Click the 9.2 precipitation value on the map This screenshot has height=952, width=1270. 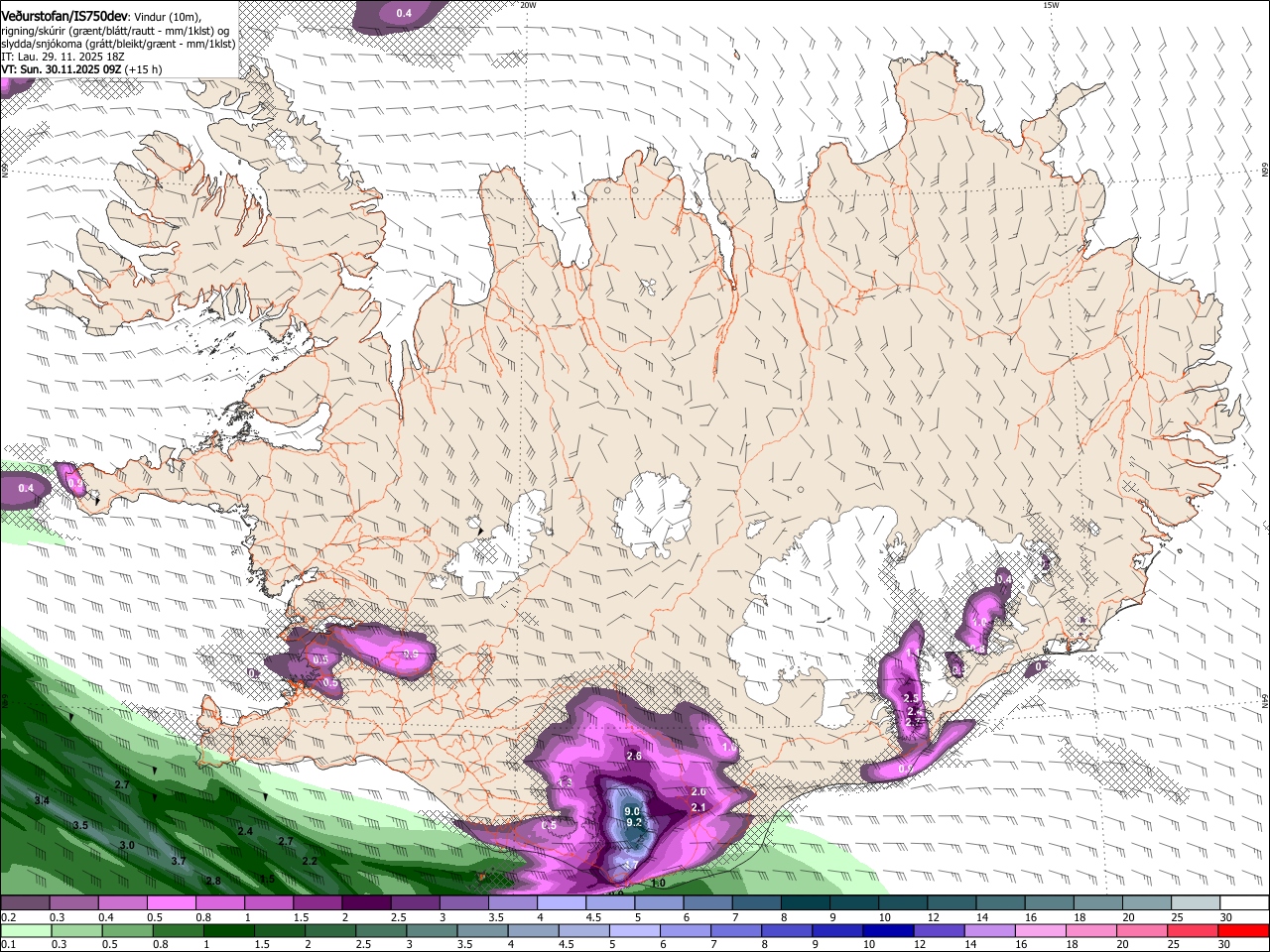click(x=635, y=823)
